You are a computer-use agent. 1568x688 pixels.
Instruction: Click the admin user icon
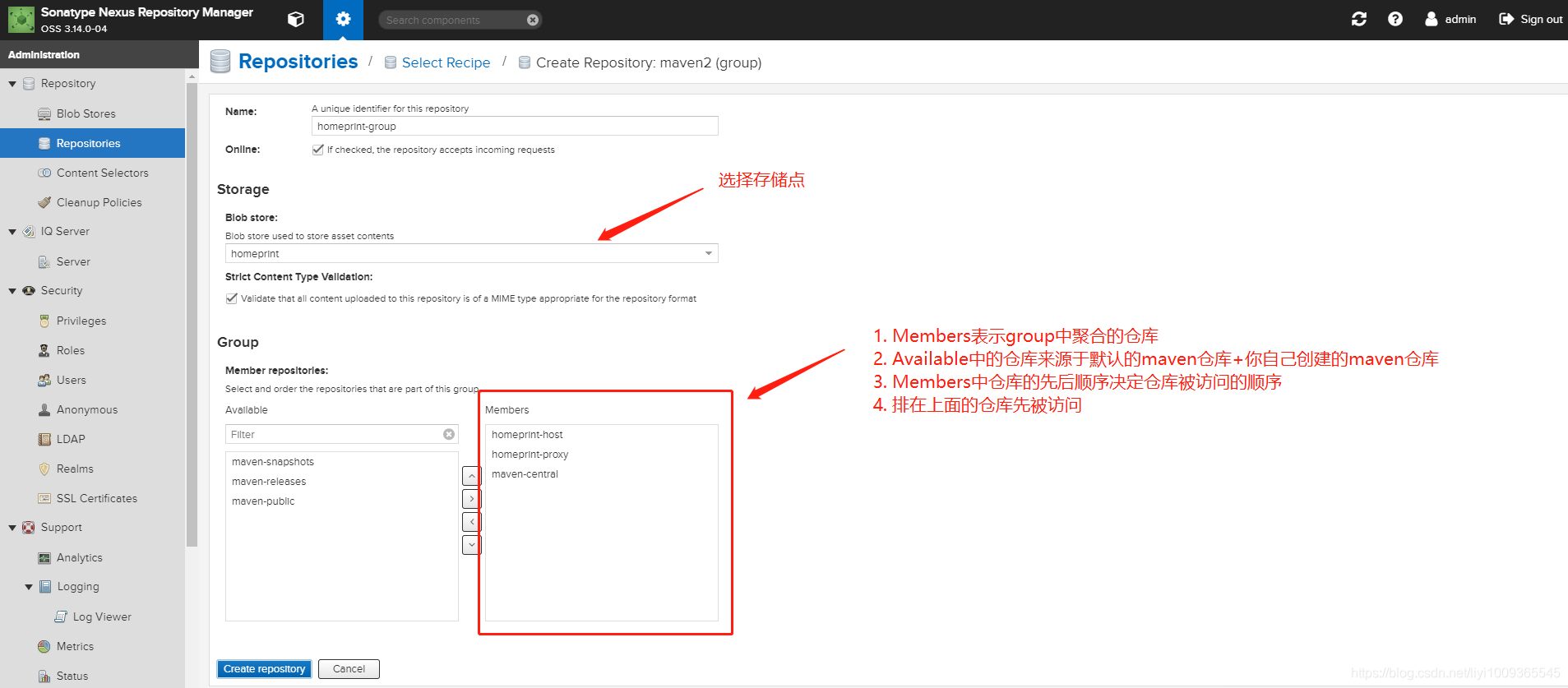(1432, 19)
